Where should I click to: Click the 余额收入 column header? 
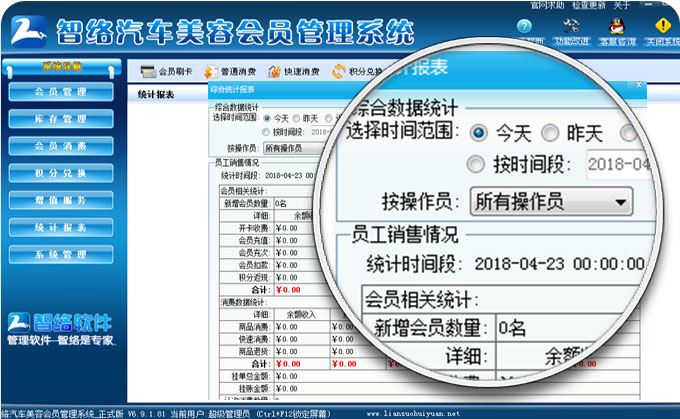[301, 314]
